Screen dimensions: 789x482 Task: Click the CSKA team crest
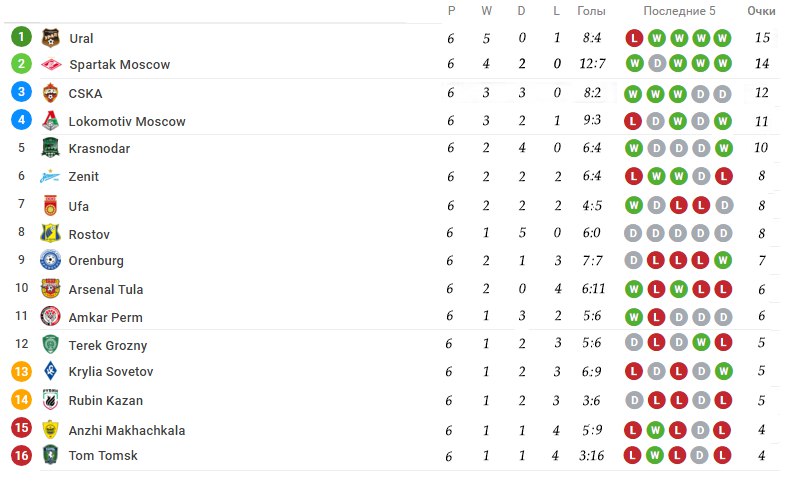click(x=50, y=93)
